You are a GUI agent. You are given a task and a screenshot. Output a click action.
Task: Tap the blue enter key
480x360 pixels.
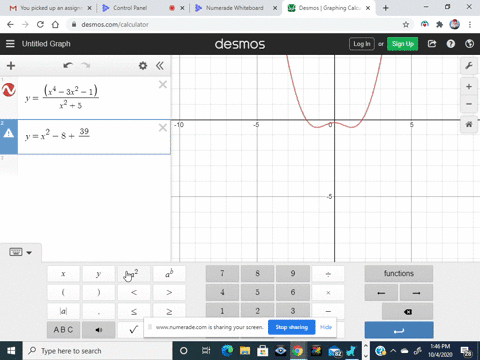399,330
